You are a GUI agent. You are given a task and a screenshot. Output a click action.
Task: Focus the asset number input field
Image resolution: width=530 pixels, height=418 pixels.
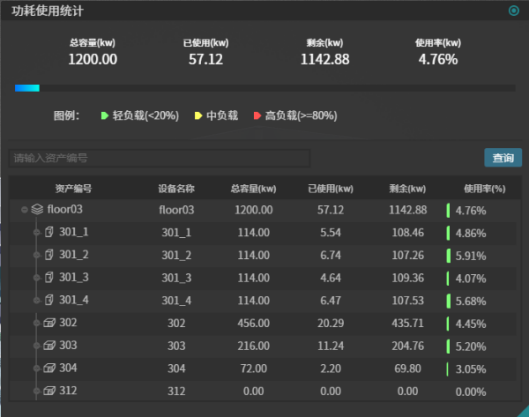159,158
